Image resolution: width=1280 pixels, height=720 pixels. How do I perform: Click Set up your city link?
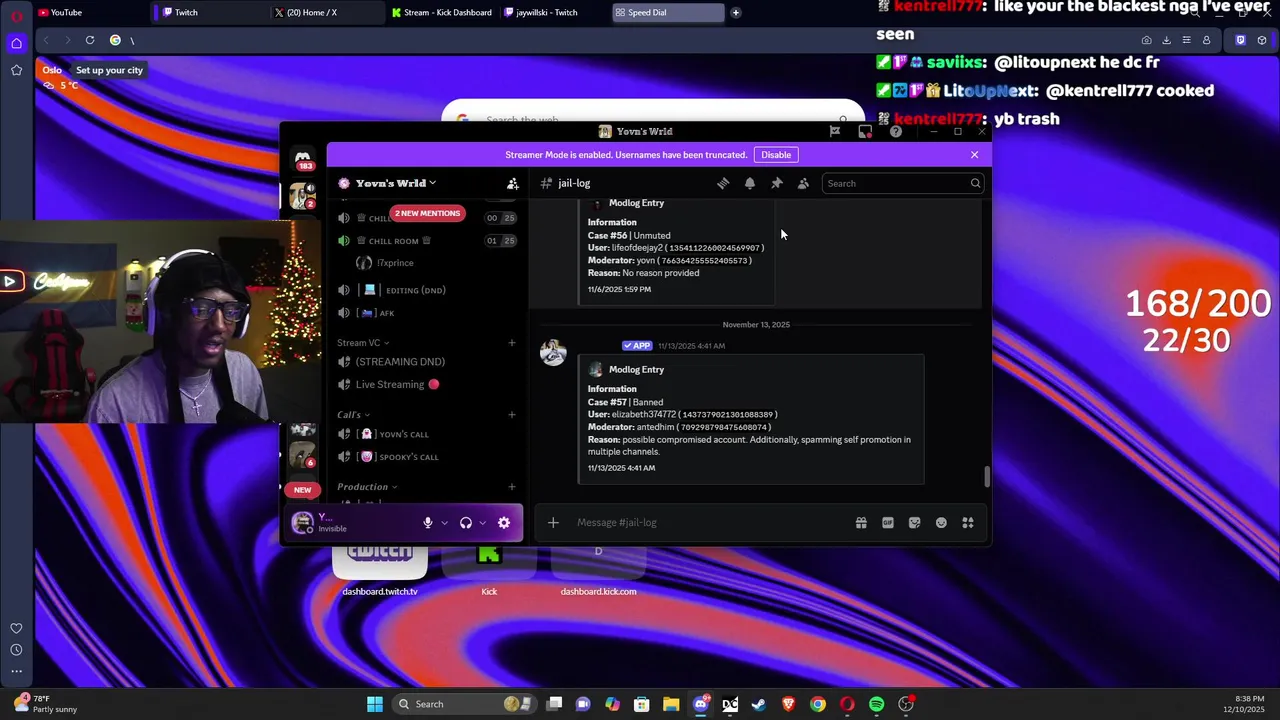110,70
